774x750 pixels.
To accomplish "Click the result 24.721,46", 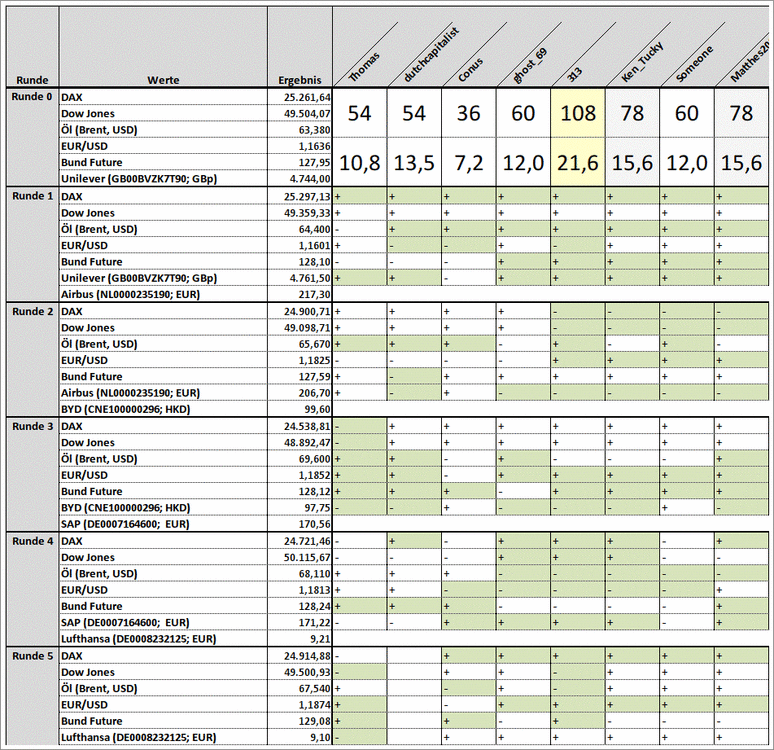I will [x=307, y=541].
